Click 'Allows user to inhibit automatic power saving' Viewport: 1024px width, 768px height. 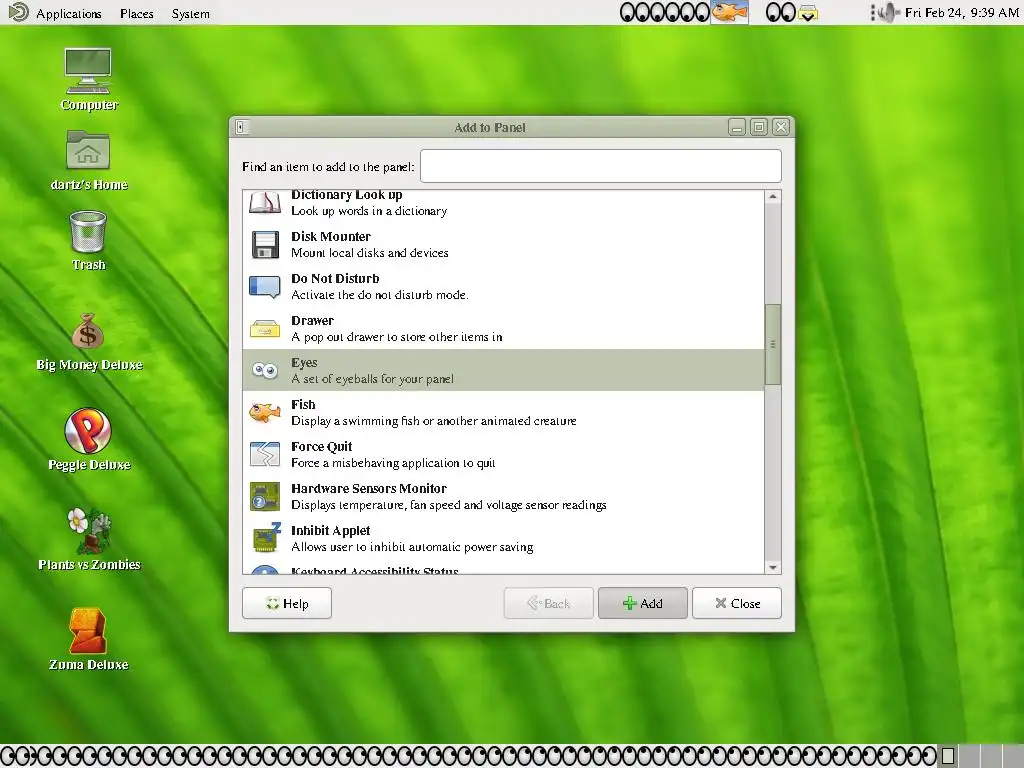[412, 547]
